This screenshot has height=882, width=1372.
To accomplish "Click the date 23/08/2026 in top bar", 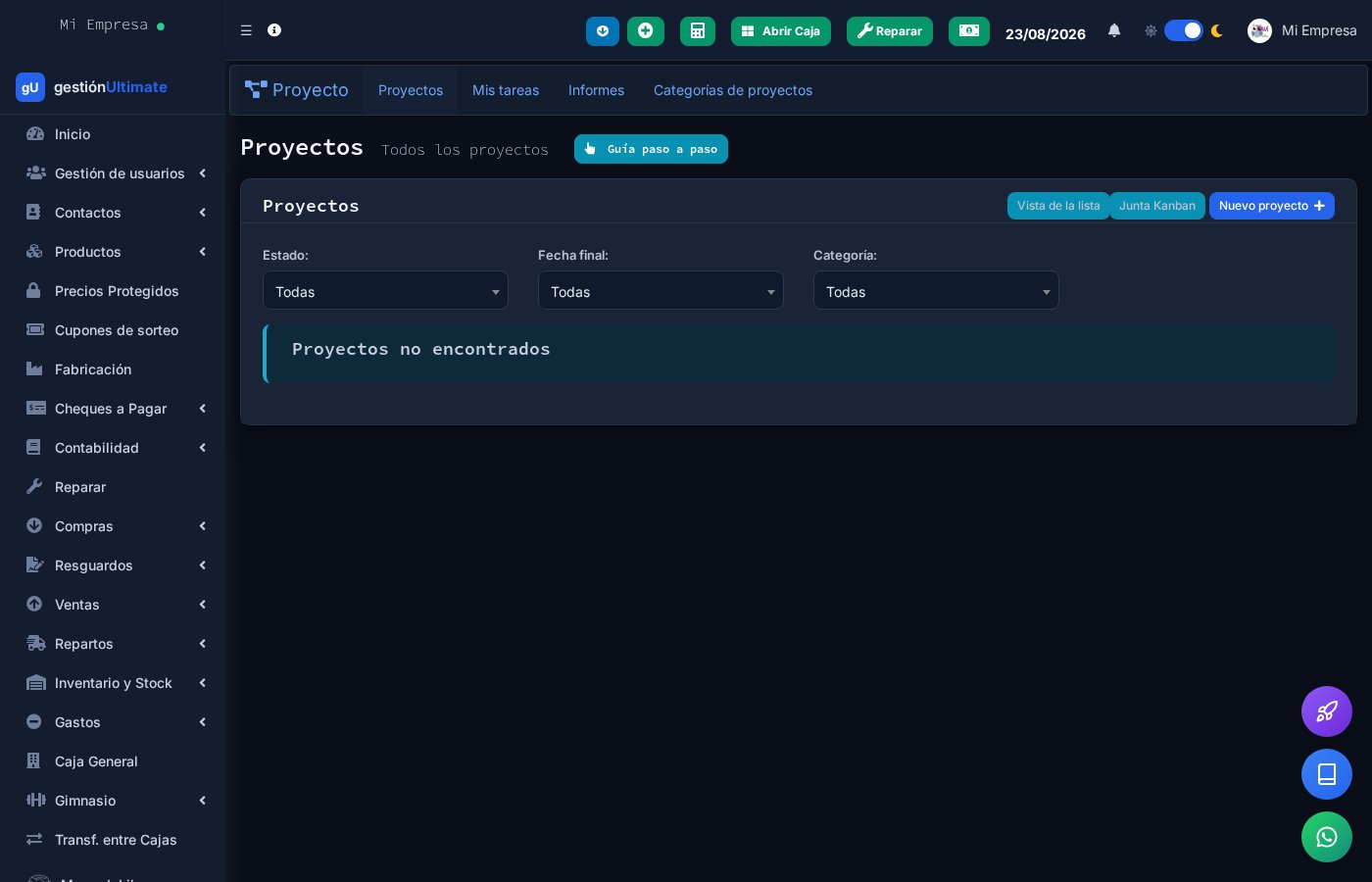I will (1046, 33).
